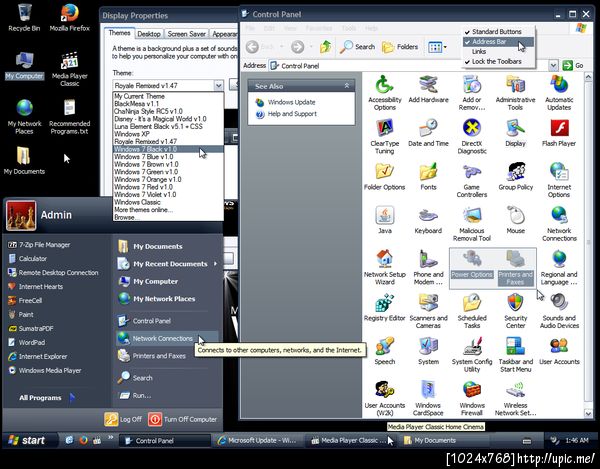Open User Accounts icon with two people
The width and height of the screenshot is (600, 469).
[x=559, y=351]
